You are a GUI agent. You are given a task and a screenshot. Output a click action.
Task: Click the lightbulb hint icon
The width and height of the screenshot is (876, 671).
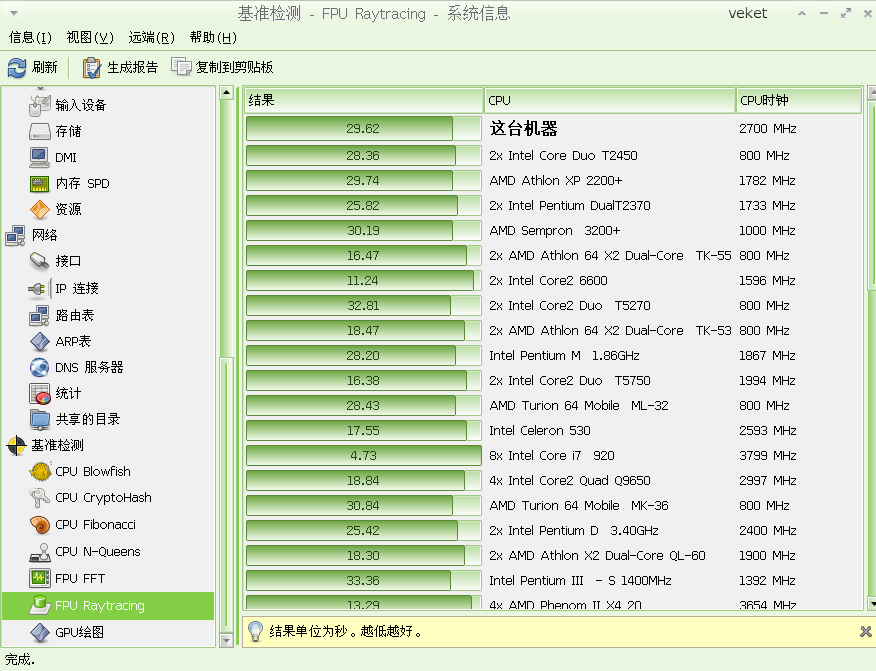click(x=255, y=631)
